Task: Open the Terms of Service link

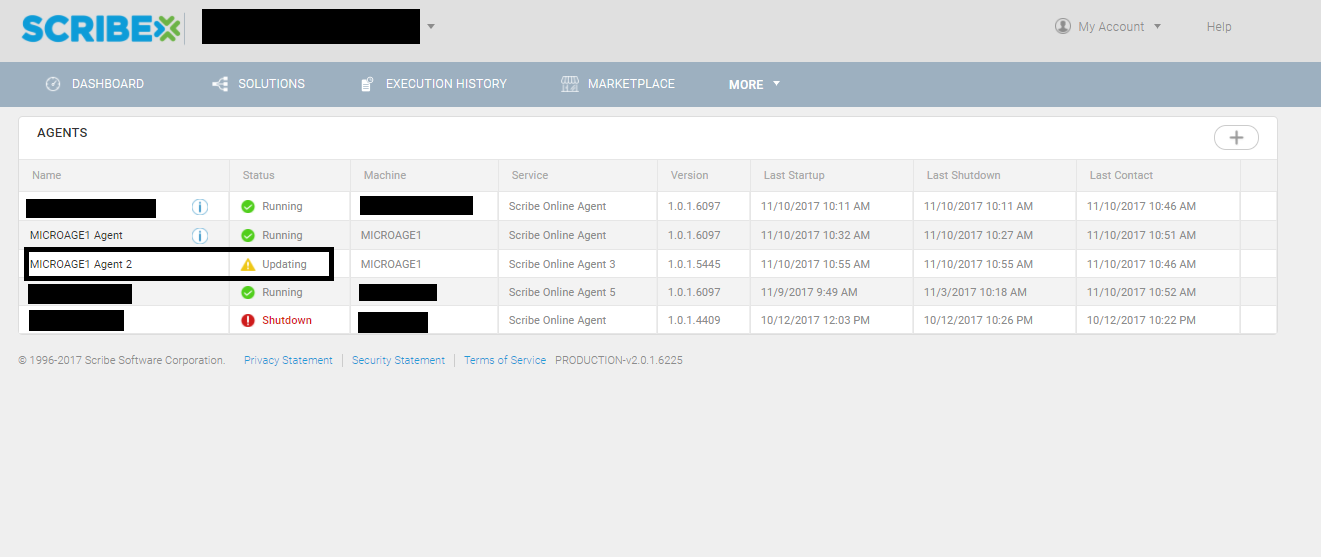Action: [505, 360]
